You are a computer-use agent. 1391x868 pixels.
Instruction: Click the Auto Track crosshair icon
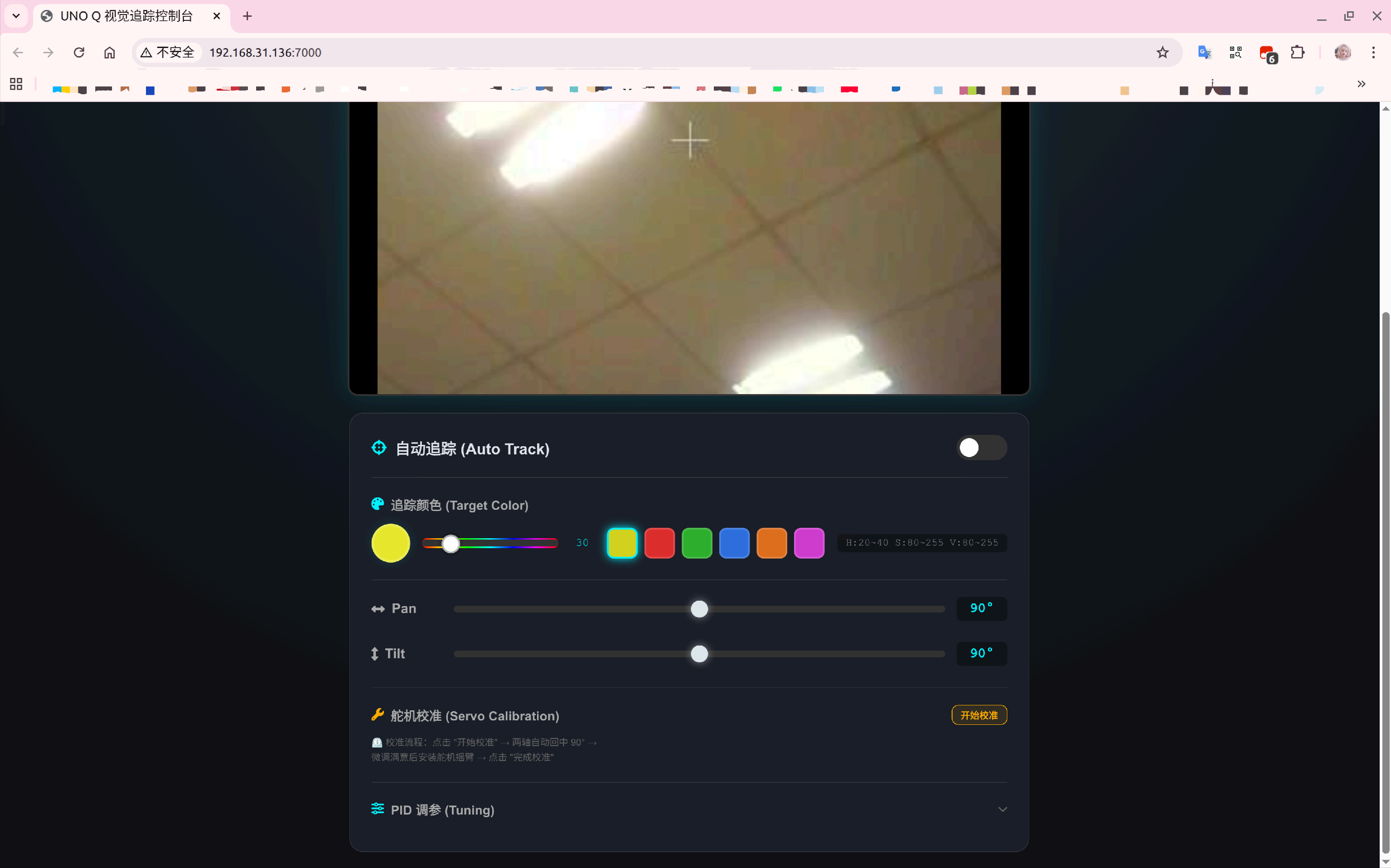pyautogui.click(x=379, y=448)
